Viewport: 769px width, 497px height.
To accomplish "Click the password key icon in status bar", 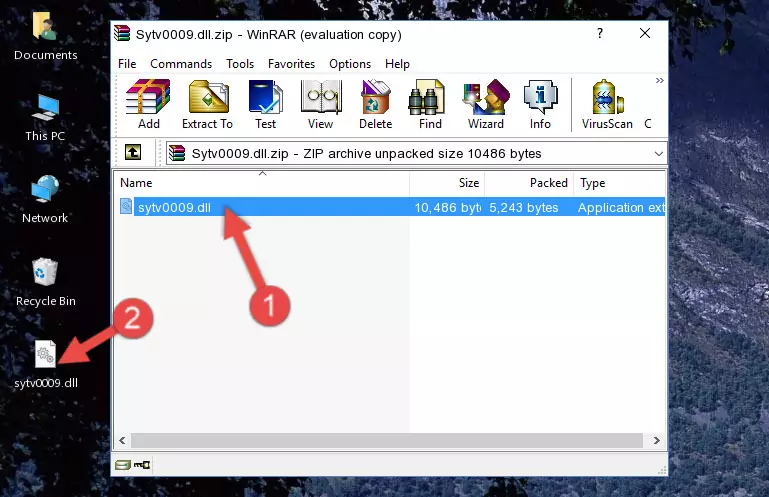I will coord(142,465).
